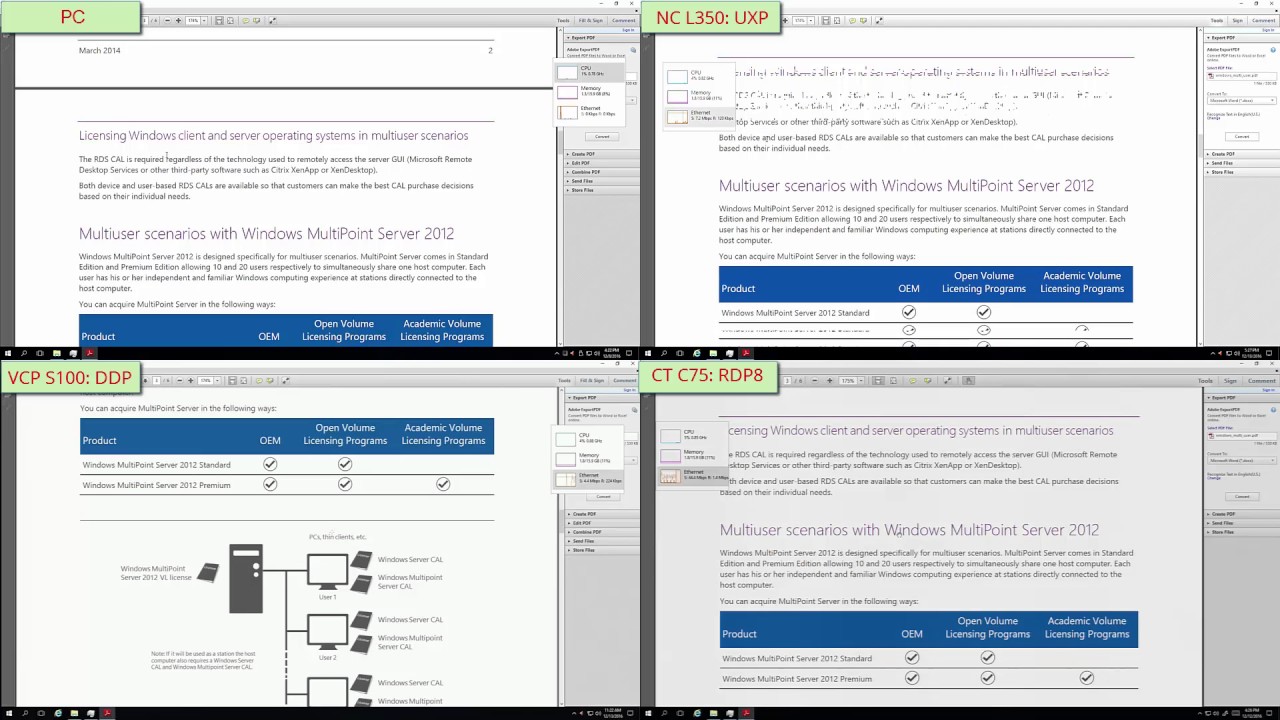Click highlight text icon in CT C75 window
This screenshot has width=1280, height=720.
928,380
